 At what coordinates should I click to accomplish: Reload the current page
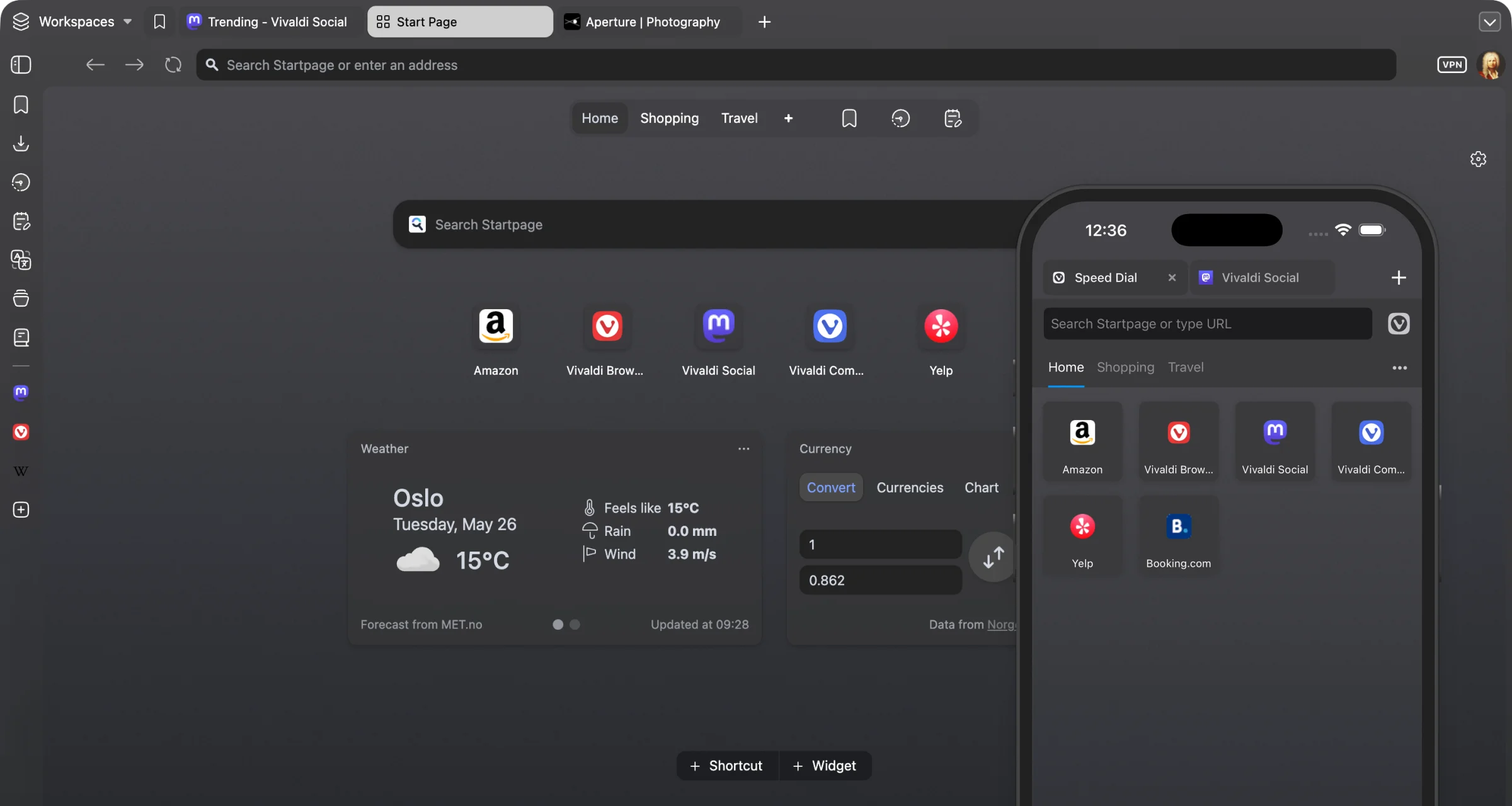pyautogui.click(x=173, y=64)
